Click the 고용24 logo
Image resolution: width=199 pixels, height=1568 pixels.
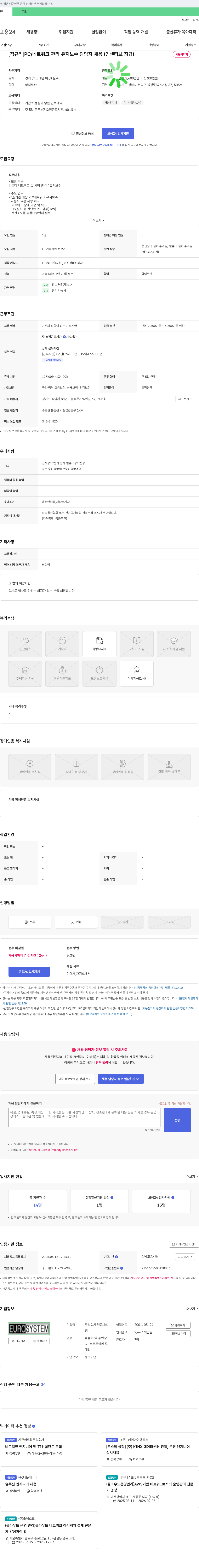[x=8, y=32]
